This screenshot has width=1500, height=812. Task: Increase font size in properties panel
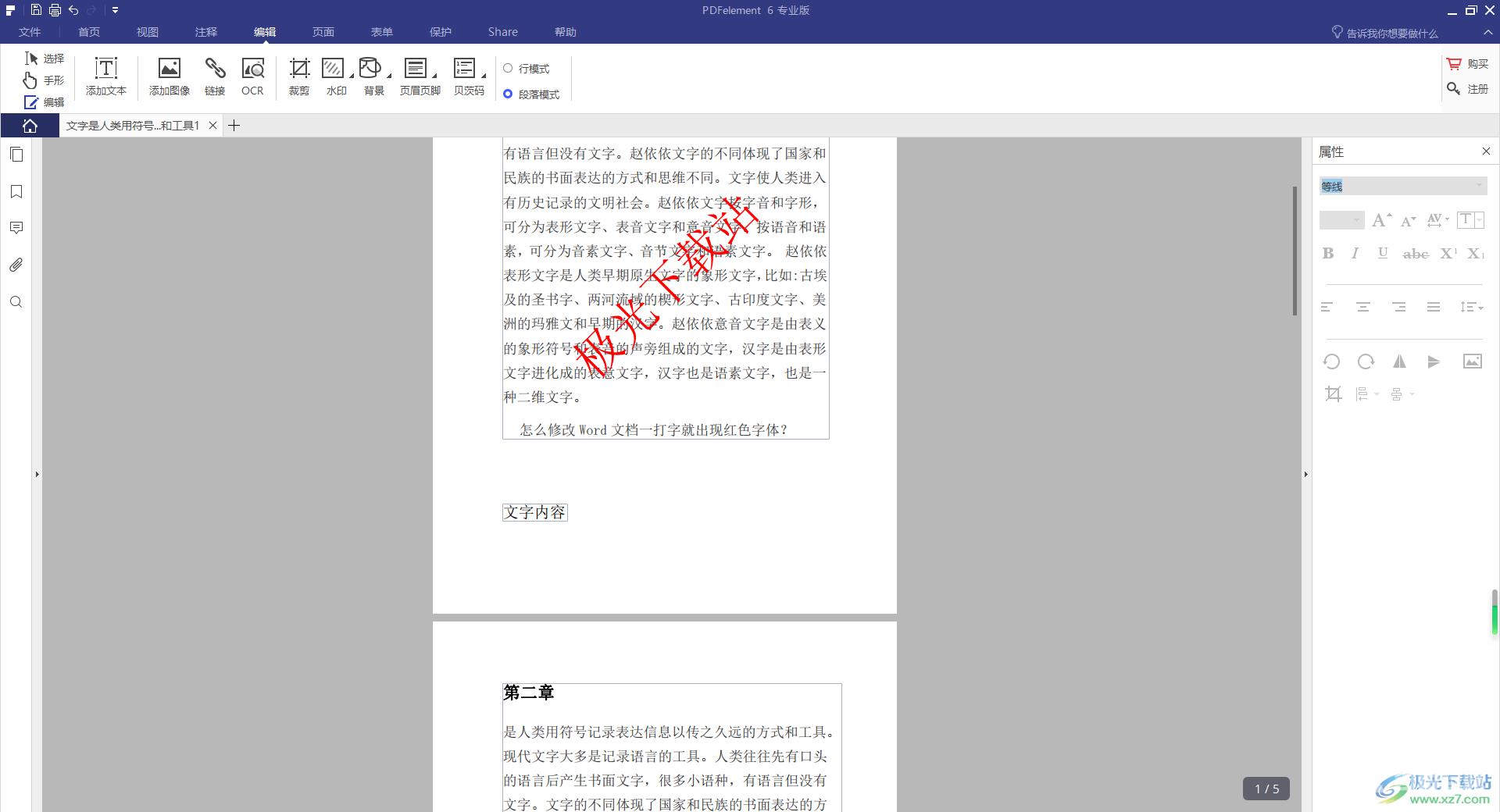pos(1382,220)
